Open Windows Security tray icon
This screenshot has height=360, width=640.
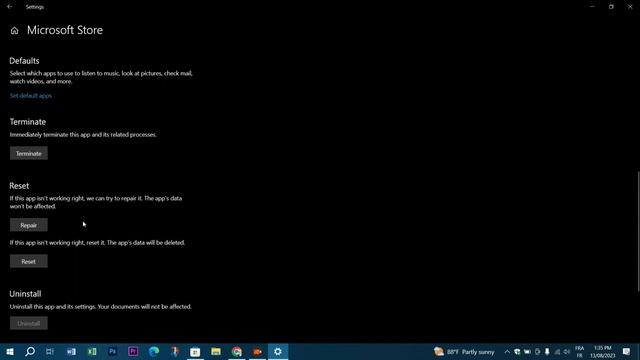(517, 351)
